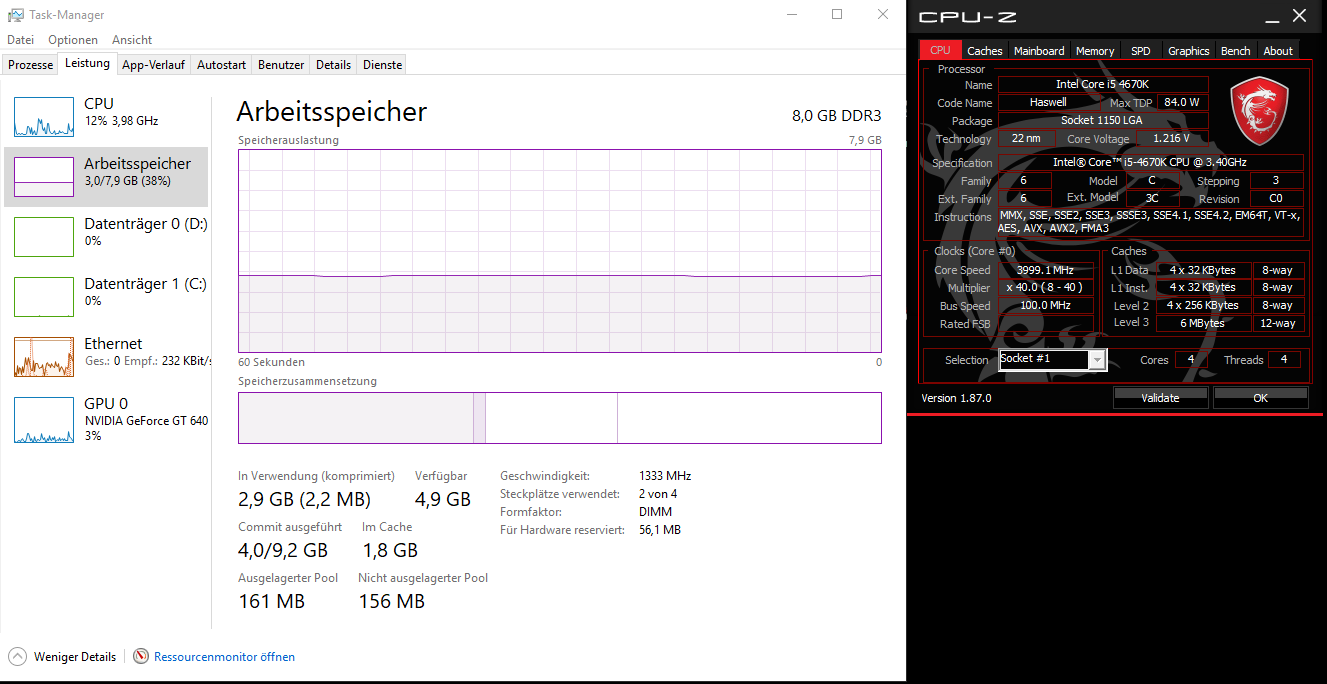1327x684 pixels.
Task: Click the MSI dragon shield logo
Action: pos(1258,109)
